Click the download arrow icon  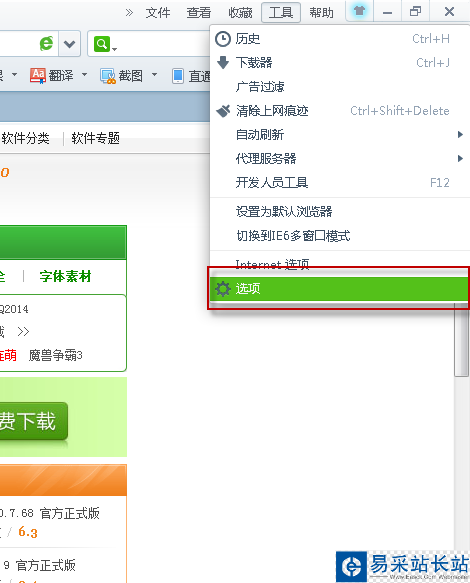(x=223, y=62)
